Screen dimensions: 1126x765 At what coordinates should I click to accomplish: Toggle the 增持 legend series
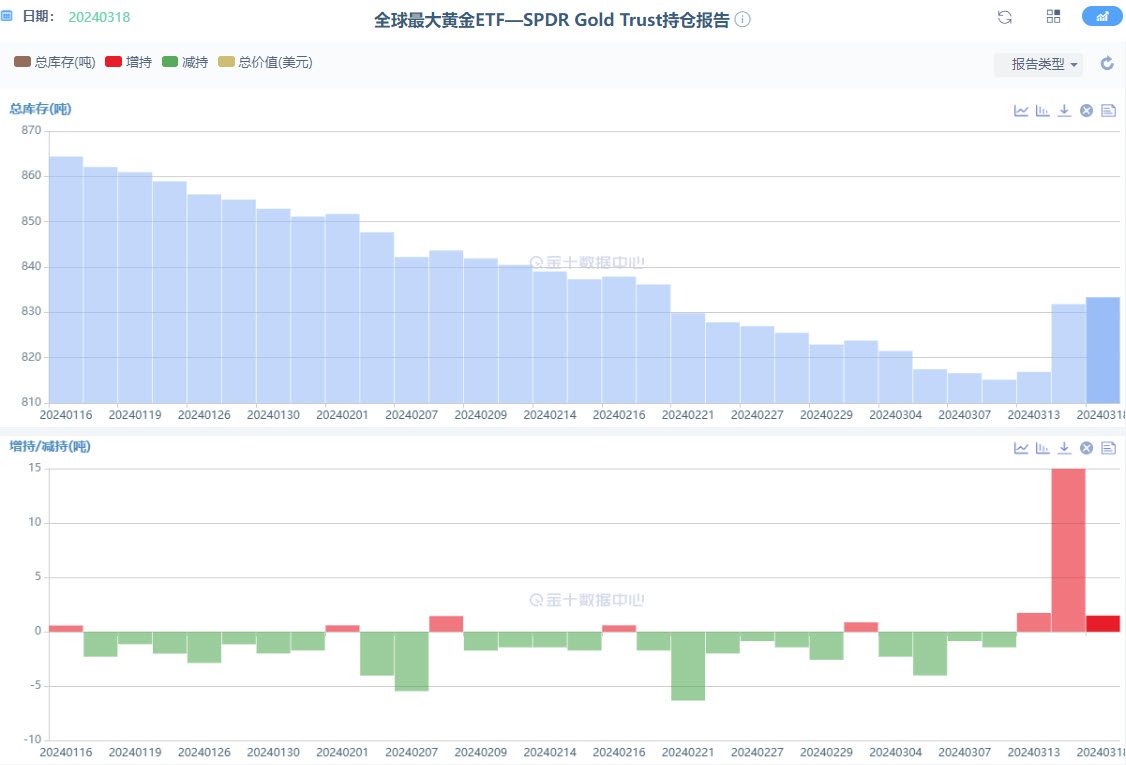pyautogui.click(x=128, y=63)
